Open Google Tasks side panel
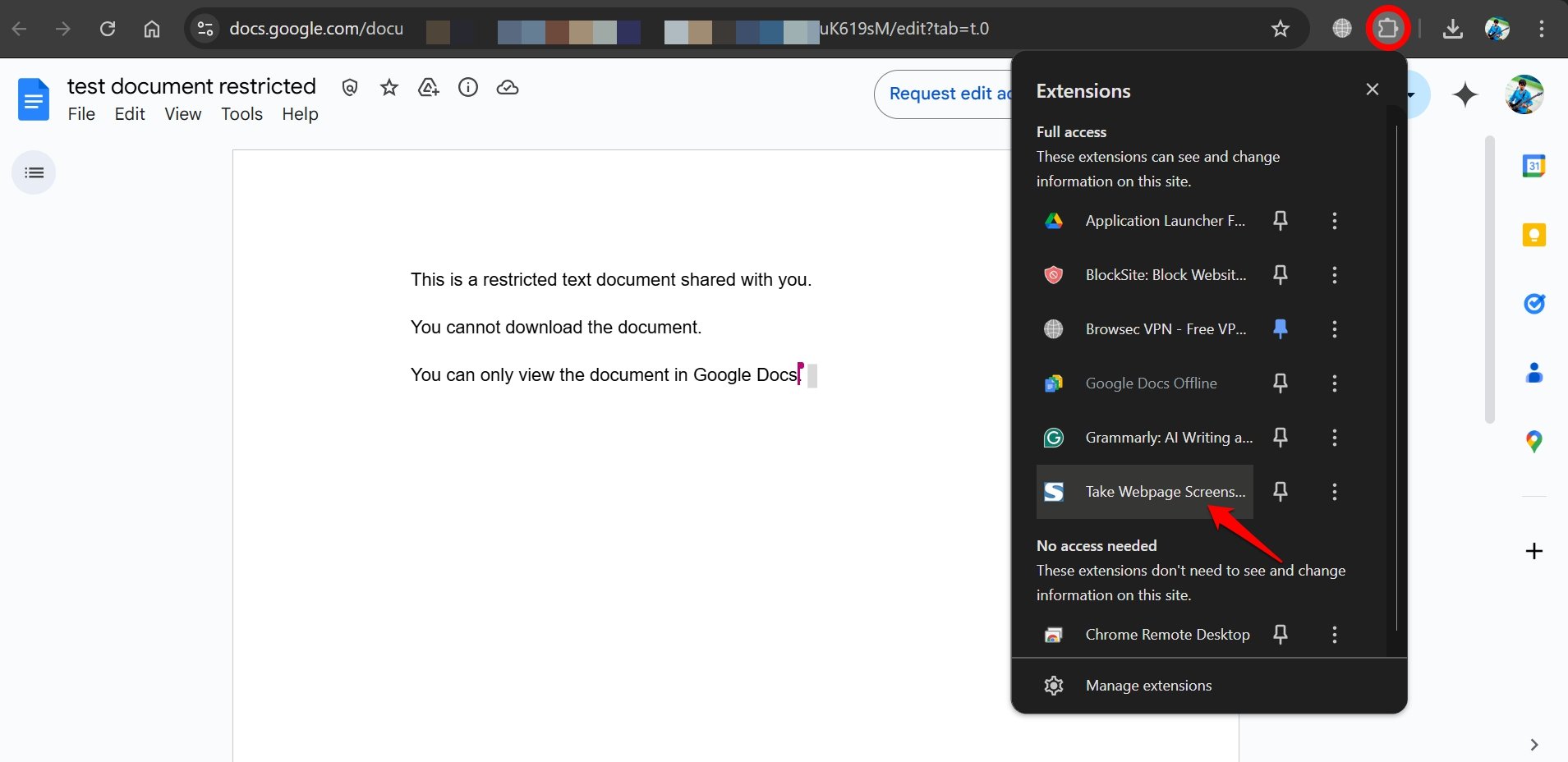 pyautogui.click(x=1534, y=304)
